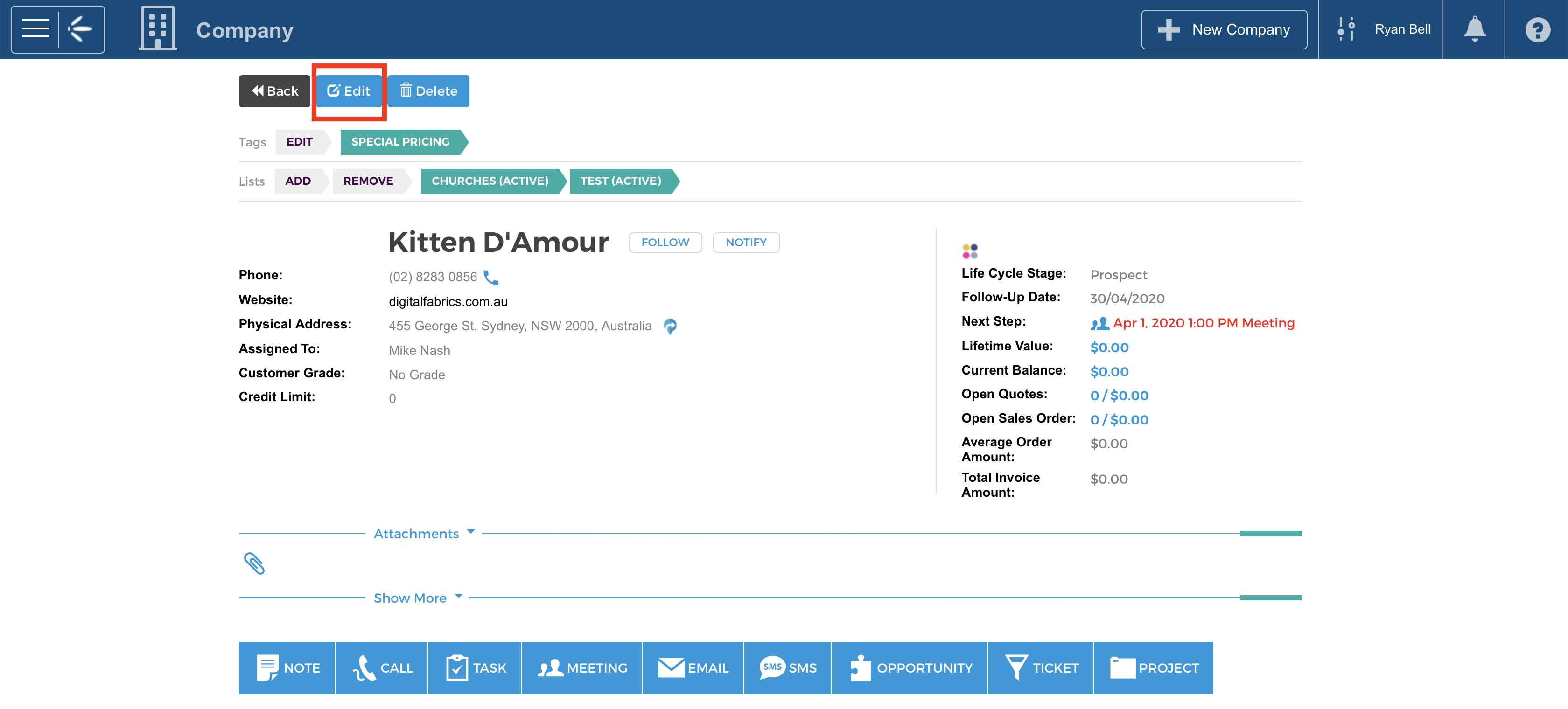Click the Delete button
The height and width of the screenshot is (709, 1568).
coord(428,91)
